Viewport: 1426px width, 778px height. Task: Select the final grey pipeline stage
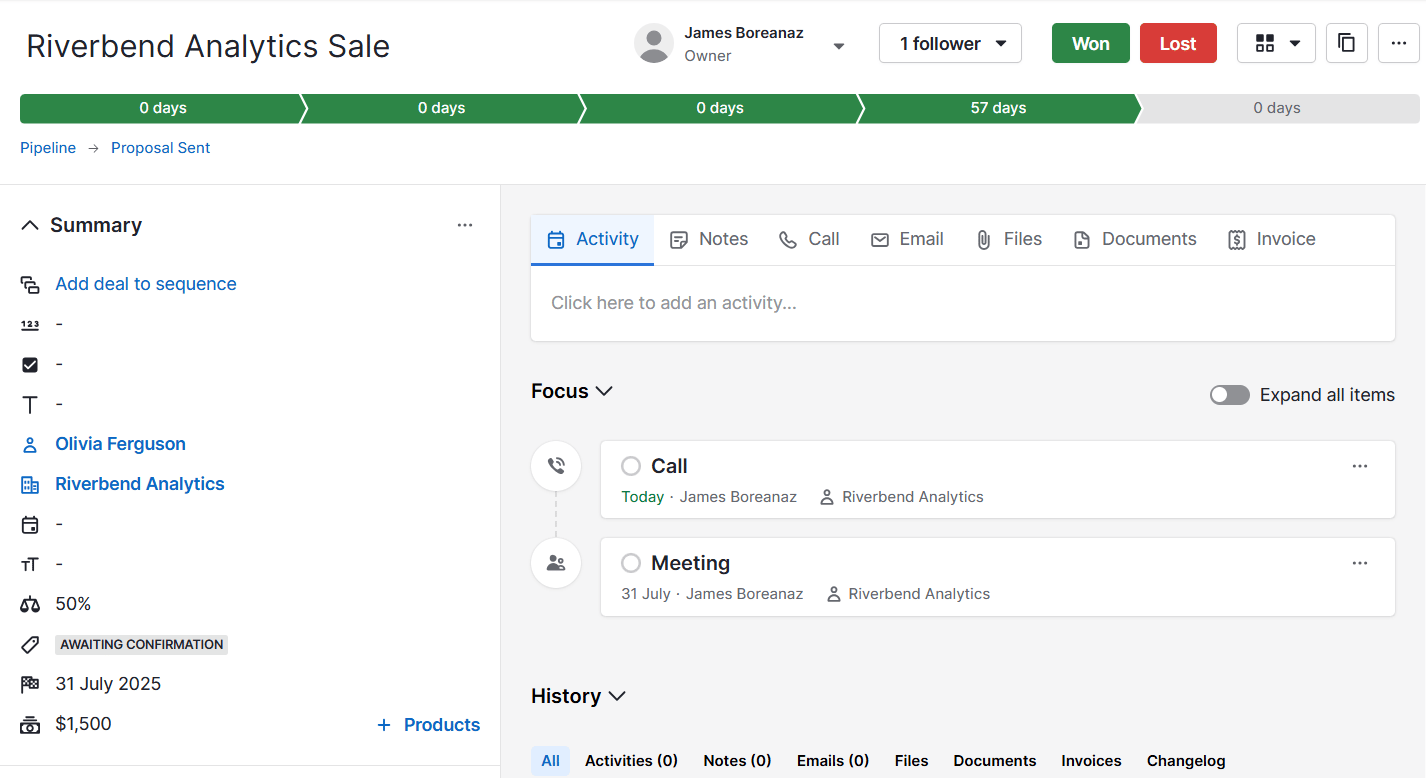click(1278, 108)
